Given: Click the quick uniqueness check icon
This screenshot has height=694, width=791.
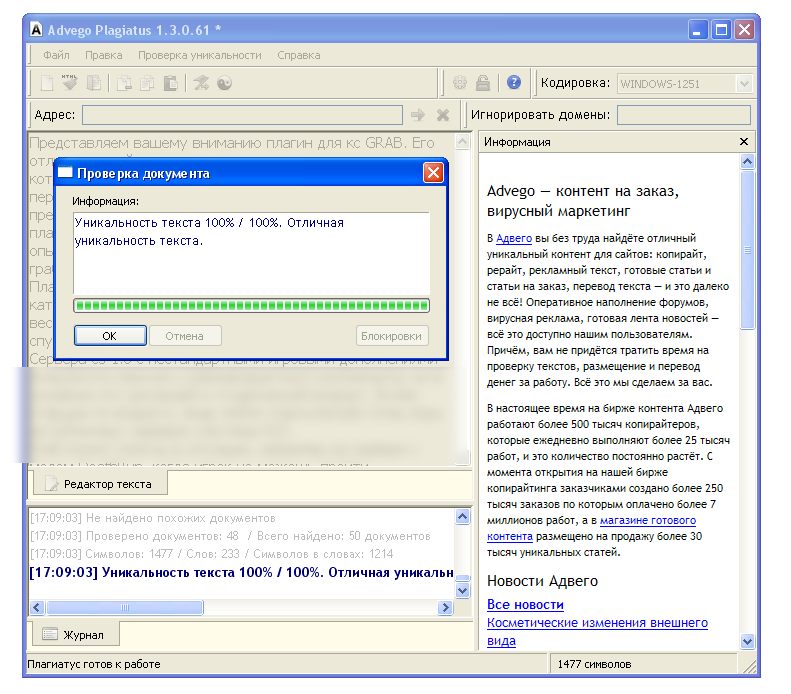Looking at the screenshot, I should (201, 83).
